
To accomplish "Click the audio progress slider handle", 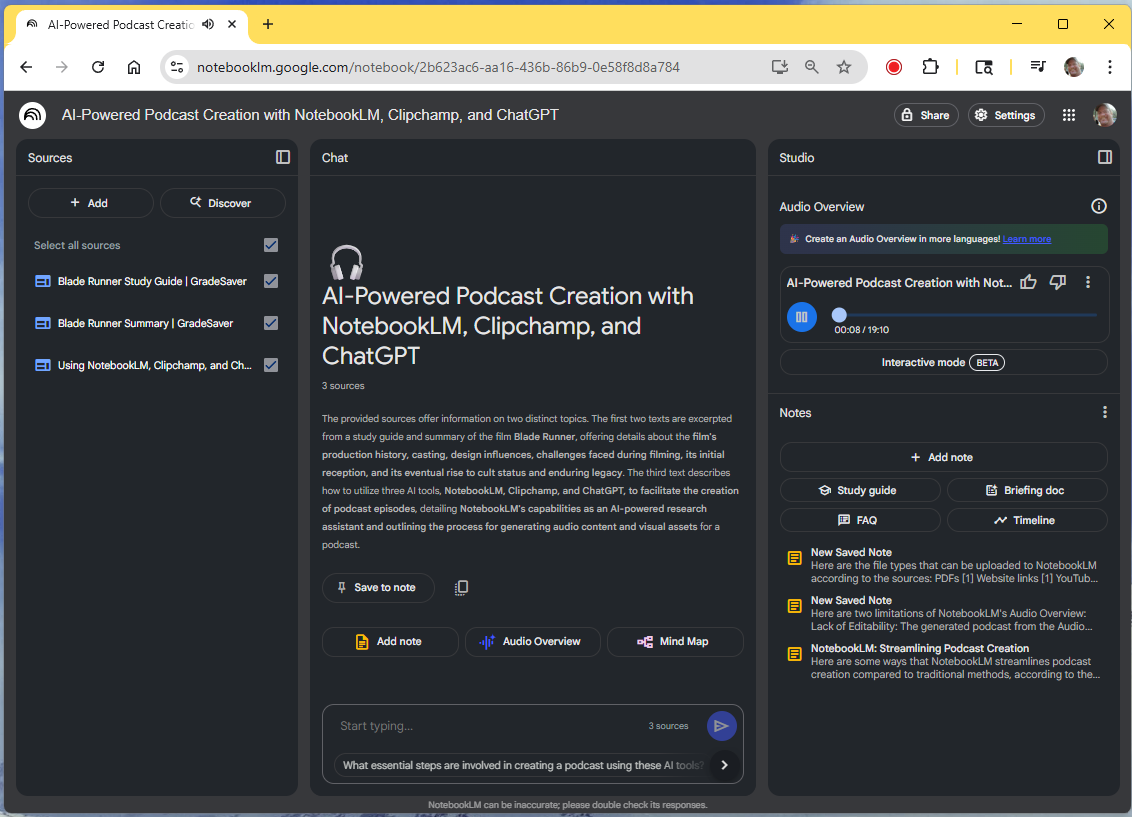I will click(x=838, y=315).
